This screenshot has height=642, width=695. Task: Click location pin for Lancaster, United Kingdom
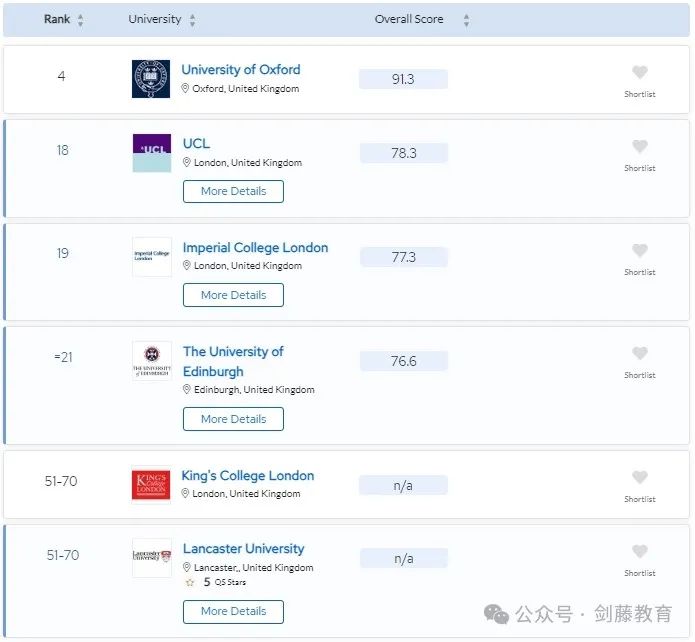click(187, 568)
